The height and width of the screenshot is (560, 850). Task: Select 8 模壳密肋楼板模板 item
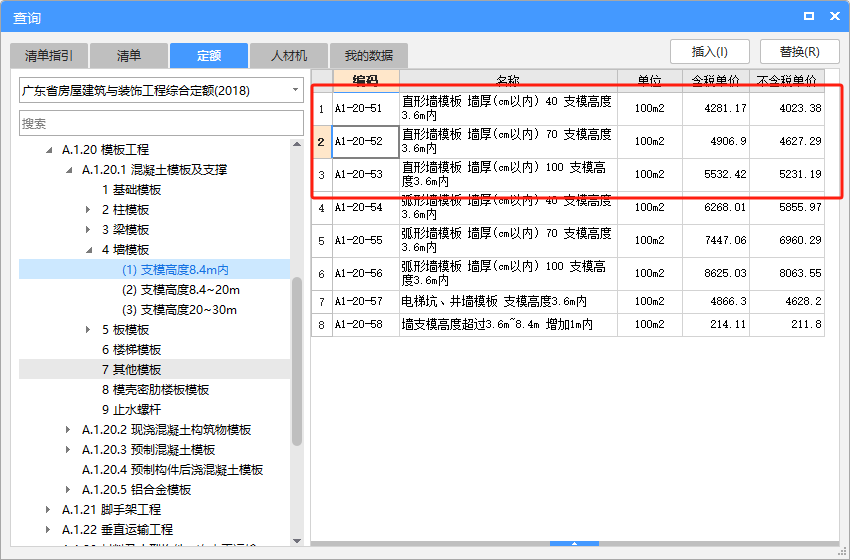pos(156,390)
